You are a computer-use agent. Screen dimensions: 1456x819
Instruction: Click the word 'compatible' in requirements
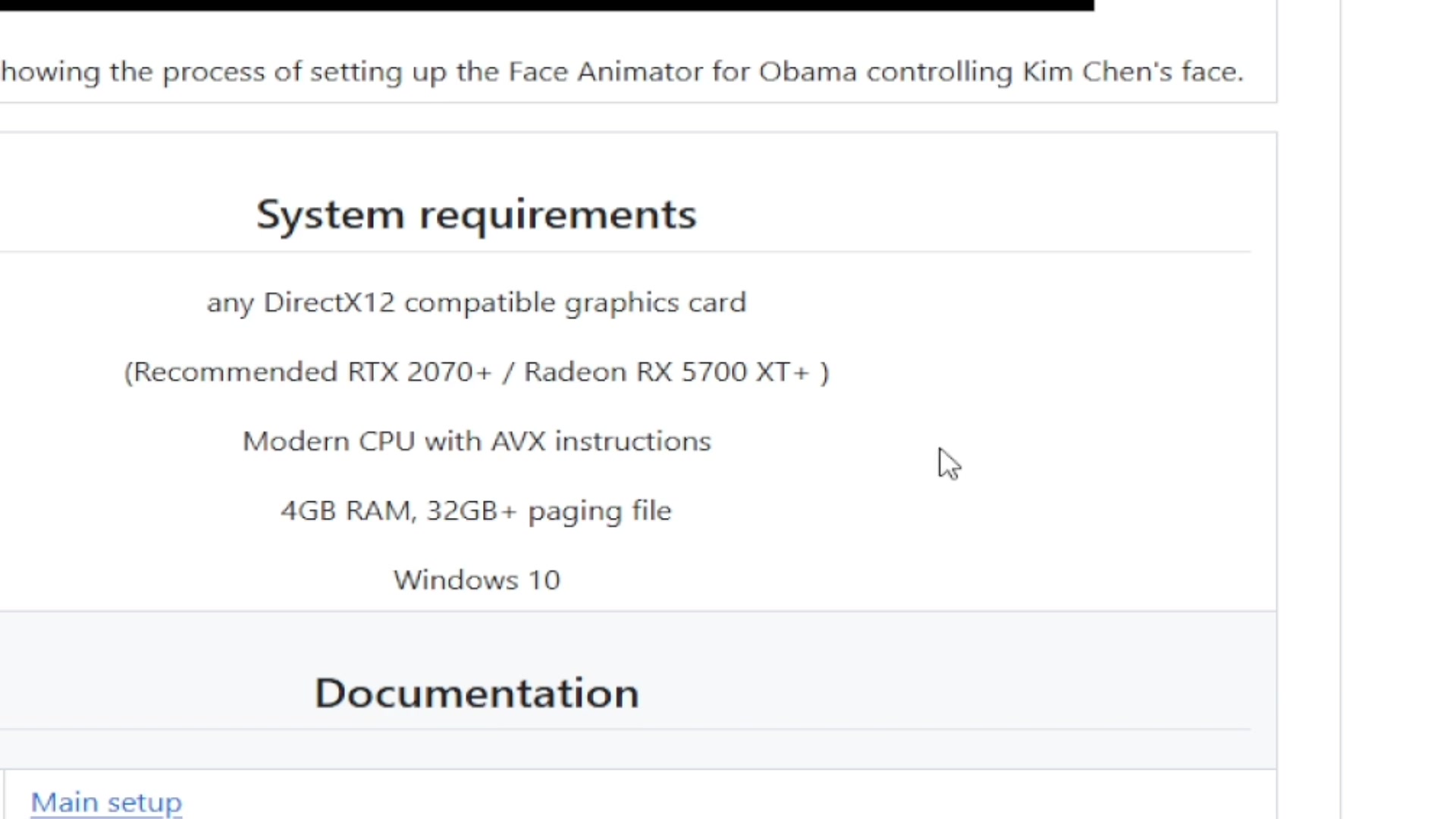coord(480,303)
